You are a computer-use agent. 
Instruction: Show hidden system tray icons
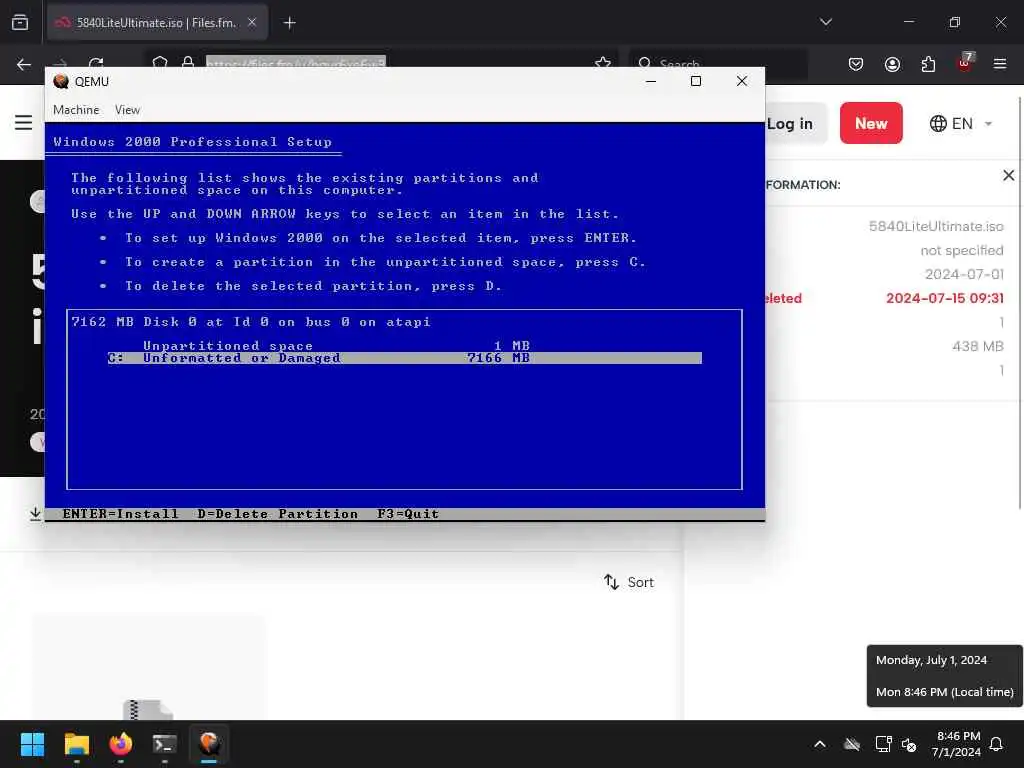[820, 744]
